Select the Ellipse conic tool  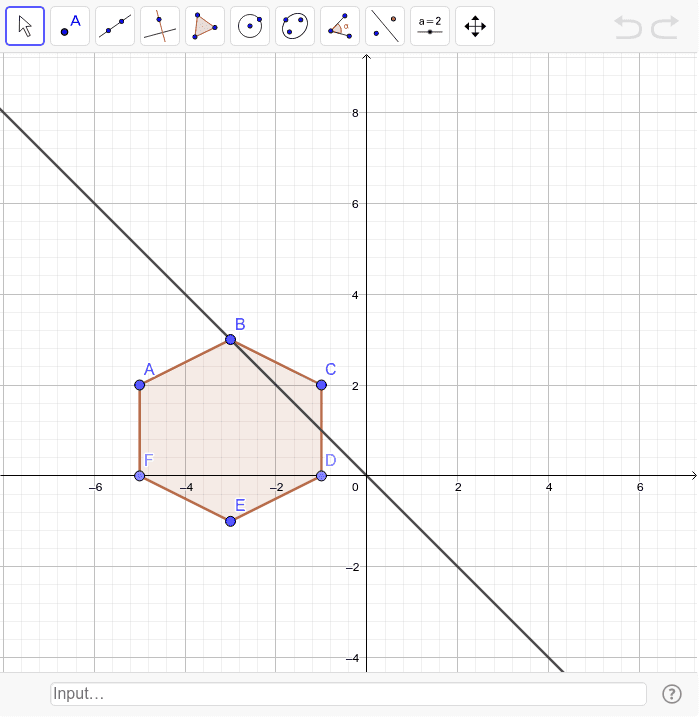(295, 26)
